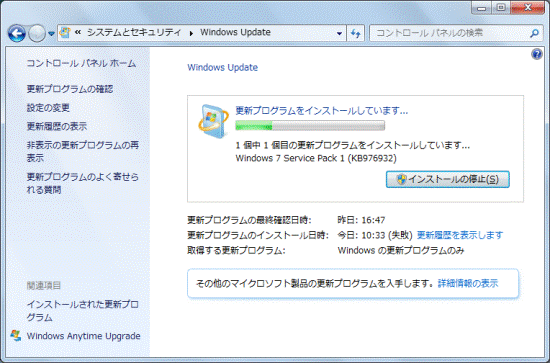Expand the address bar previous locations dropdown
The height and width of the screenshot is (363, 550).
[x=339, y=33]
